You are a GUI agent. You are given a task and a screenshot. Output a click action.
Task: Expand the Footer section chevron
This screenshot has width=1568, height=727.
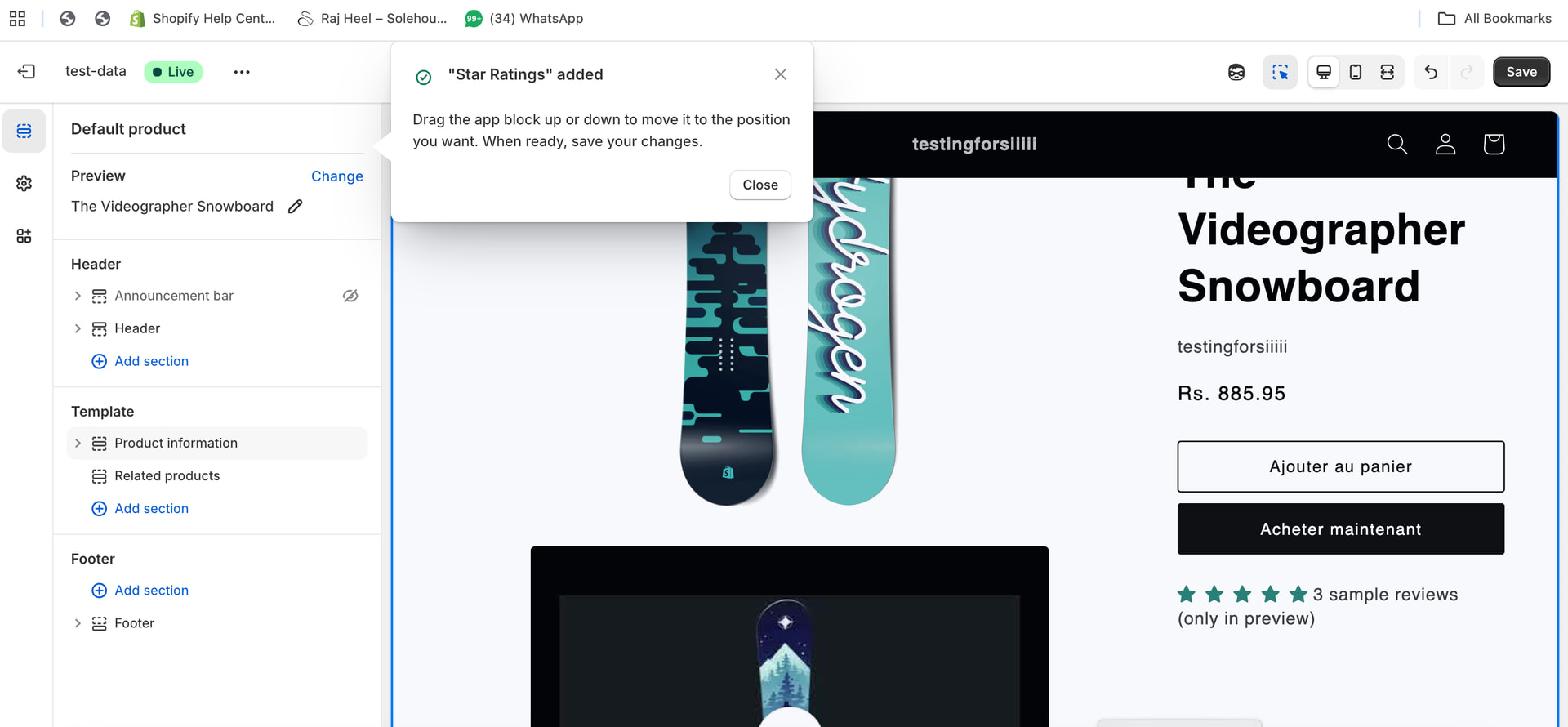pos(78,623)
